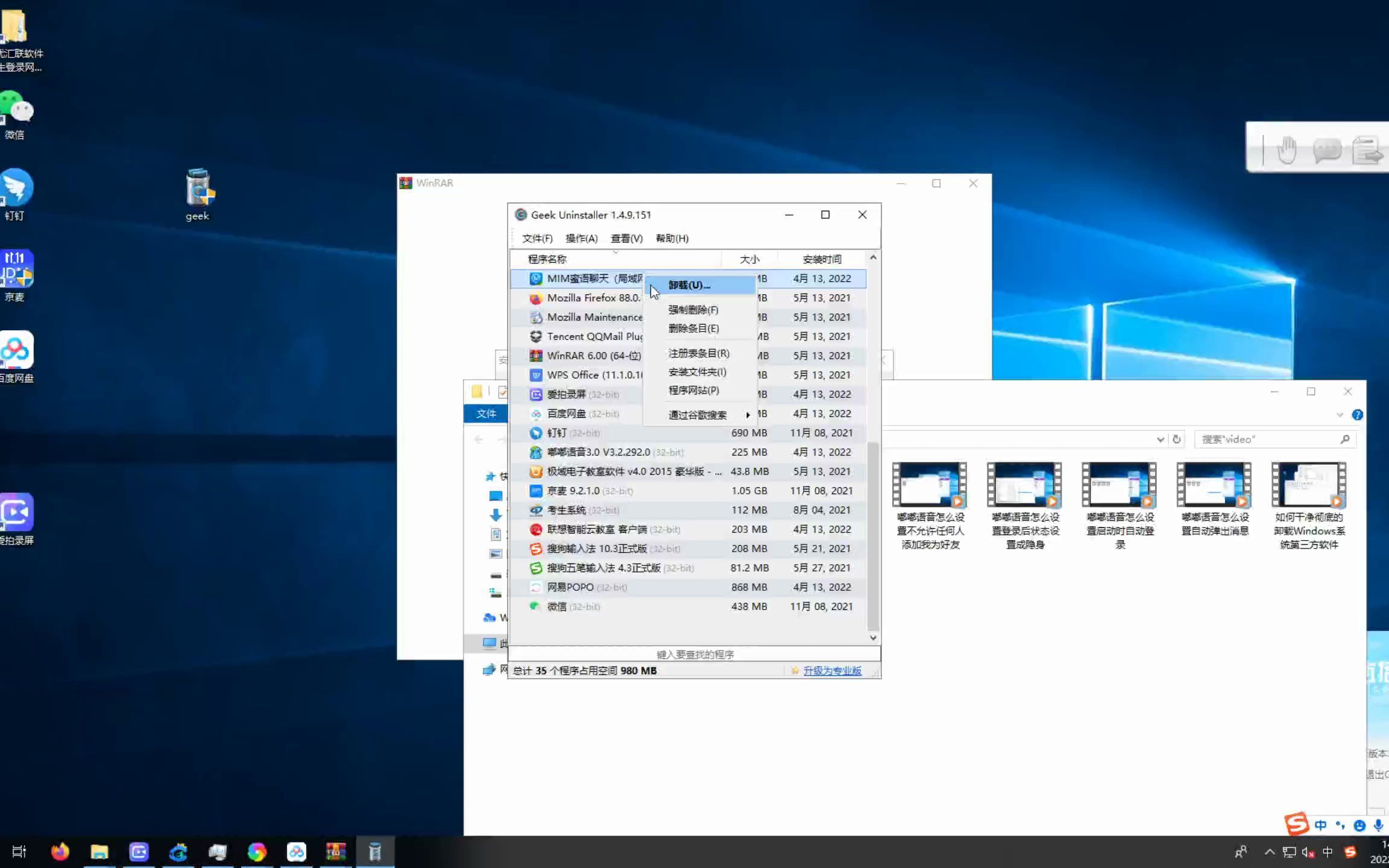The height and width of the screenshot is (868, 1389).
Task: Expand 通过谷歌搜索 submenu arrow
Action: tap(748, 415)
